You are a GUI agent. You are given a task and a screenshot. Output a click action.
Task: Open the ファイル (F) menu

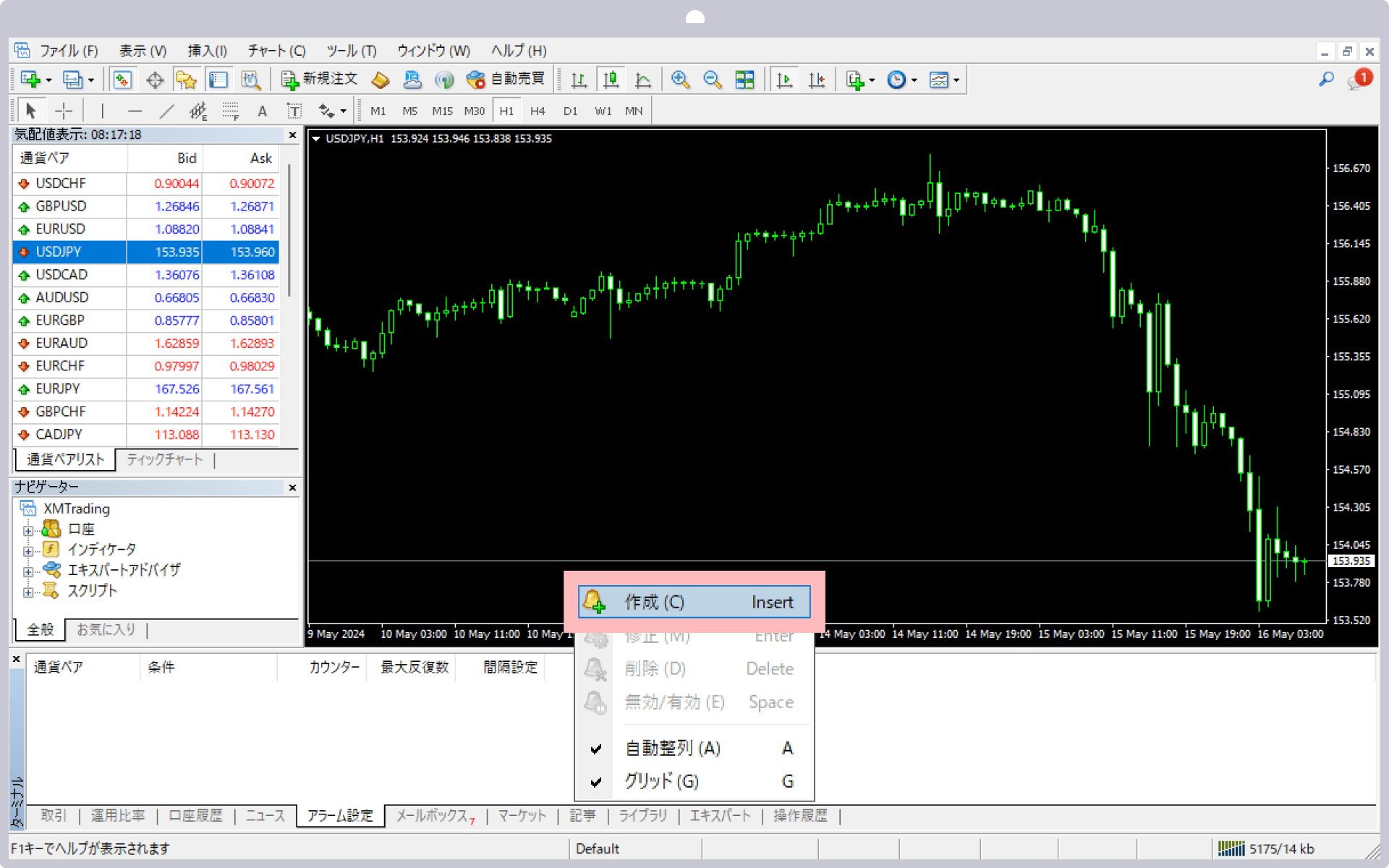click(x=69, y=51)
